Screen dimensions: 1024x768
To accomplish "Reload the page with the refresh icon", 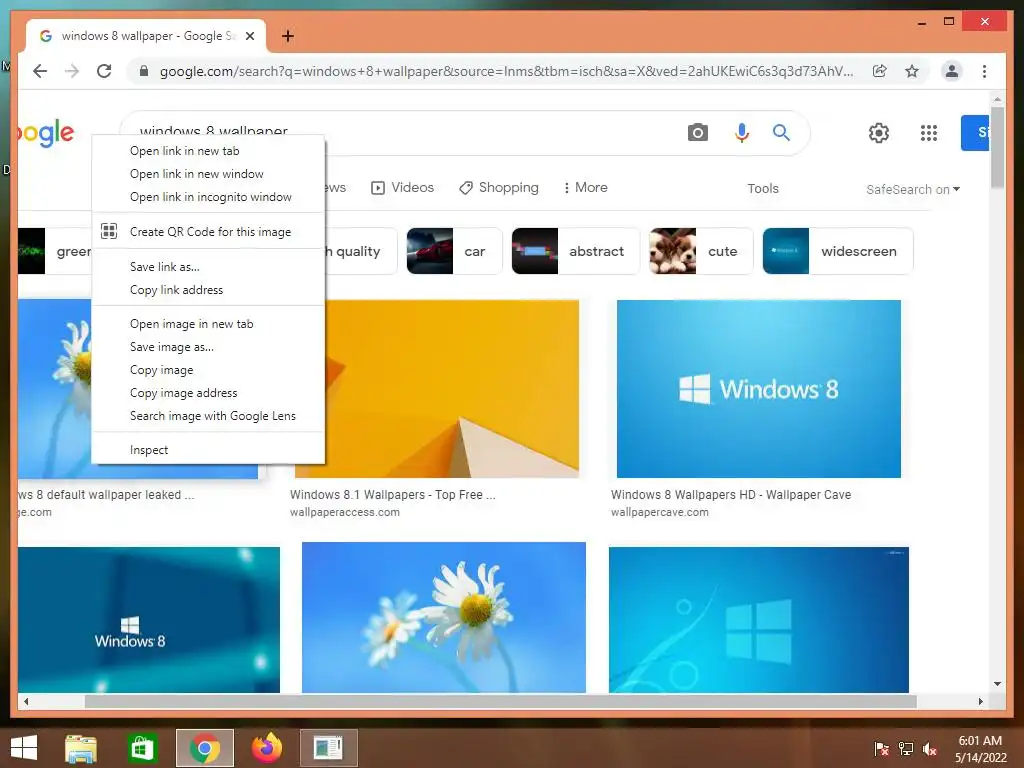I will click(104, 71).
